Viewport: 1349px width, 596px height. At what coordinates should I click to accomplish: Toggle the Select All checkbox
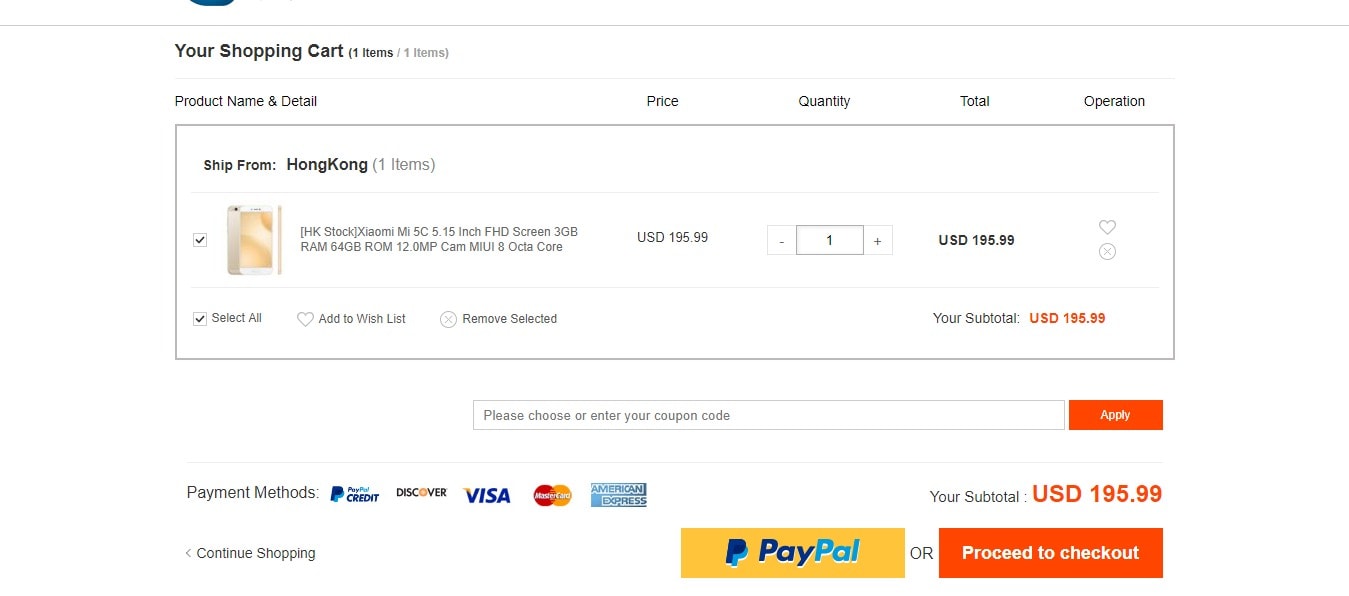click(x=200, y=319)
